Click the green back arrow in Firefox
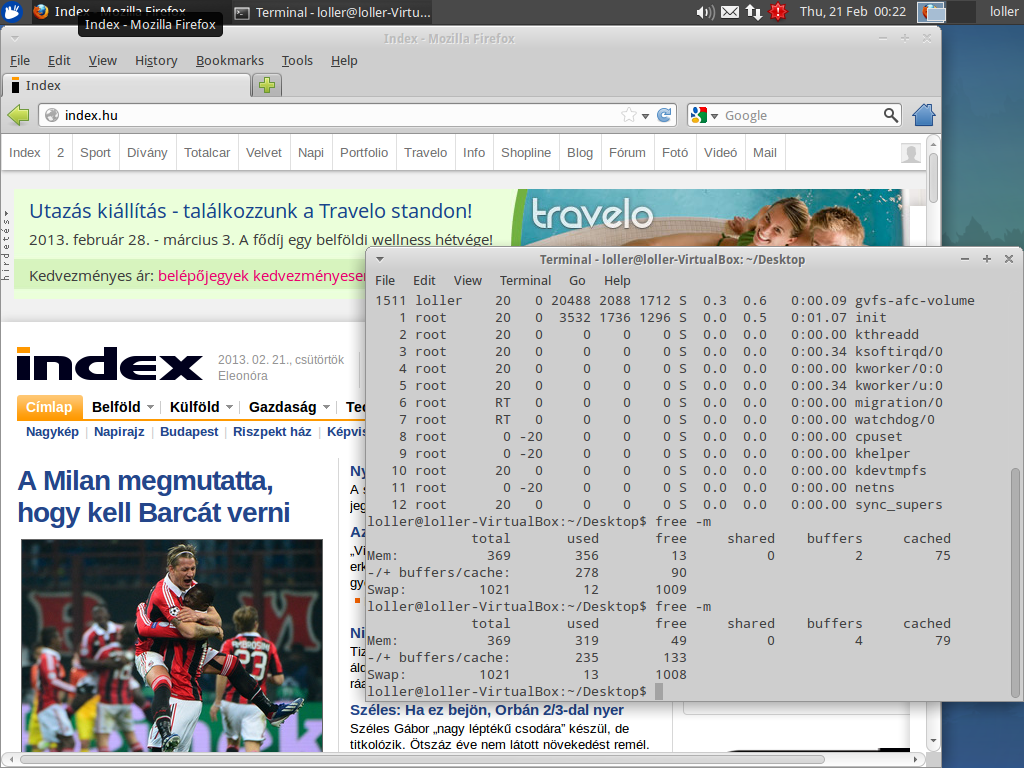This screenshot has height=768, width=1024. (18, 116)
